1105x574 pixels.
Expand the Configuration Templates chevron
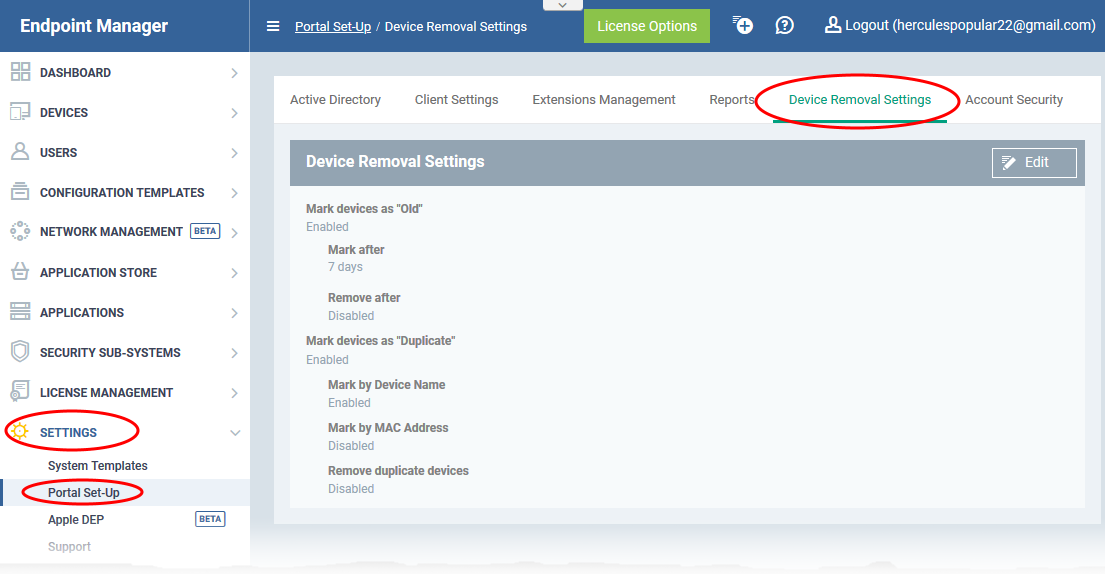[235, 193]
